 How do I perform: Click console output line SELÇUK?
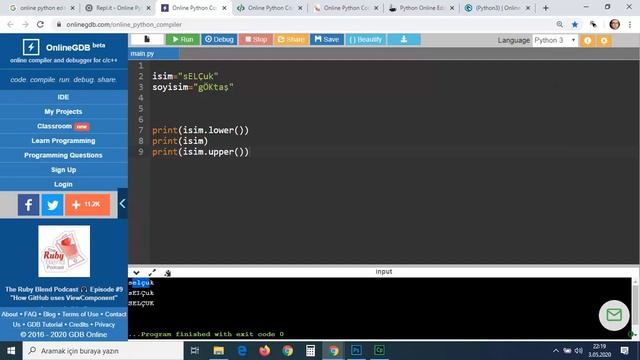(141, 303)
